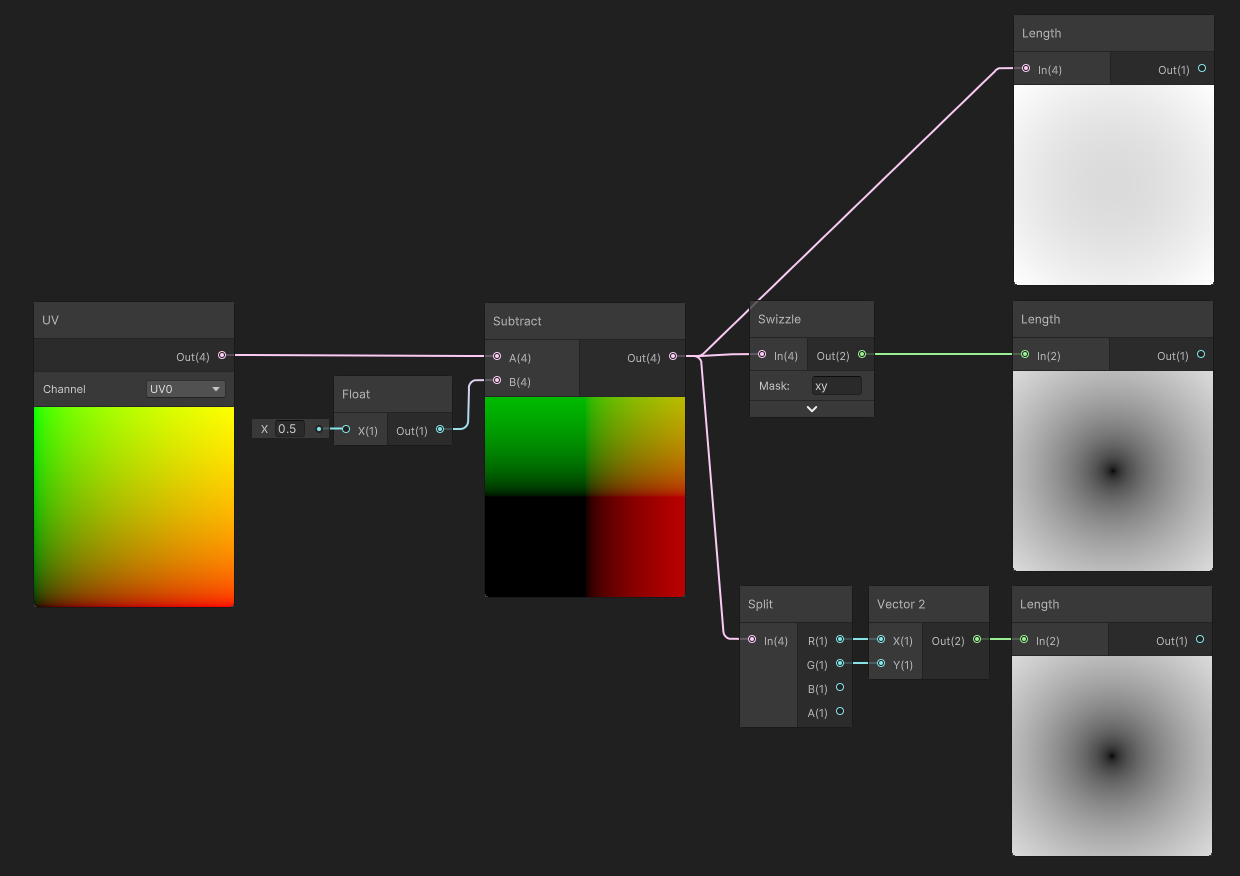
Task: Click the A(1) output port on Split
Action: 839,712
